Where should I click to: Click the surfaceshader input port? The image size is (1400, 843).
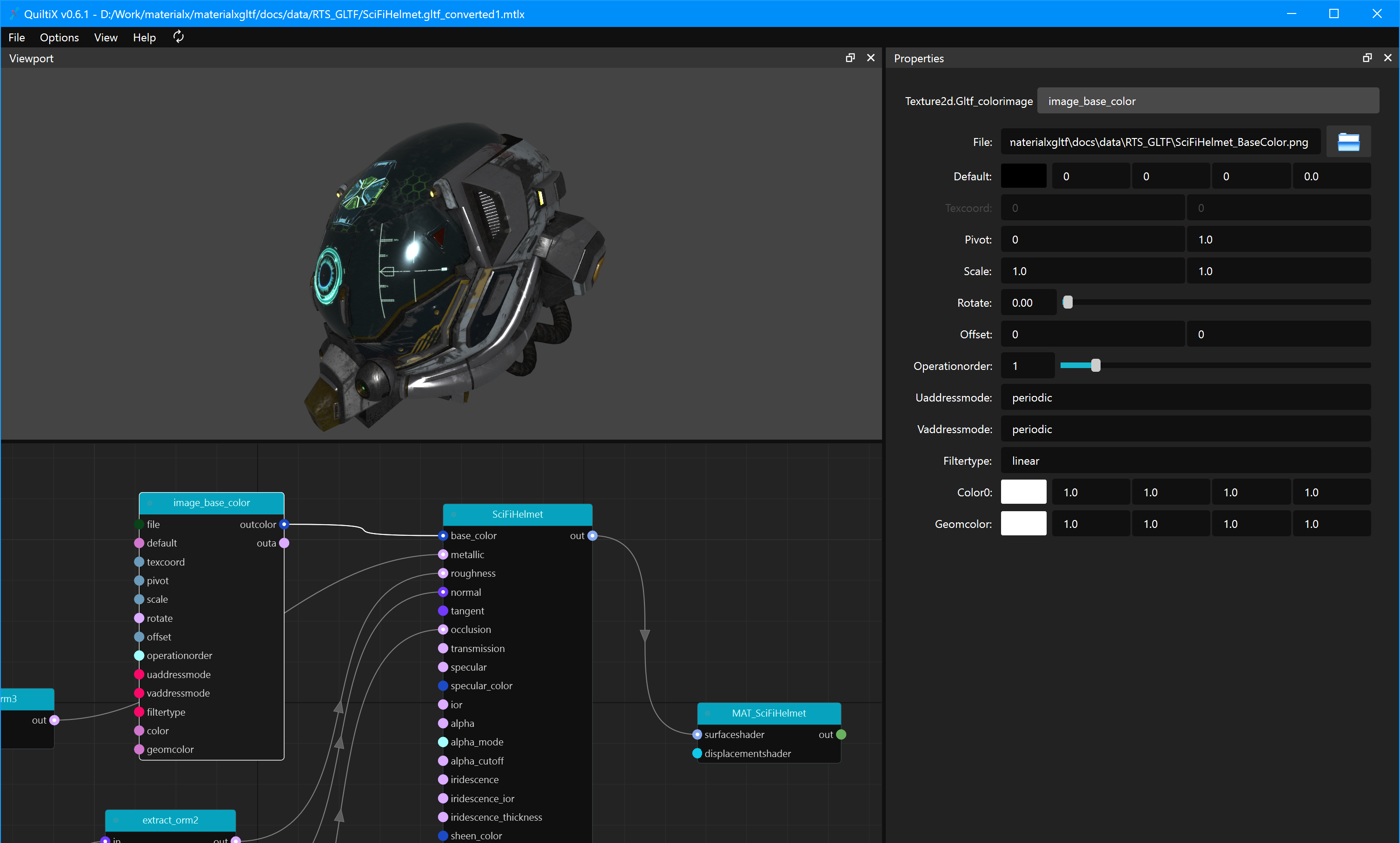(697, 735)
